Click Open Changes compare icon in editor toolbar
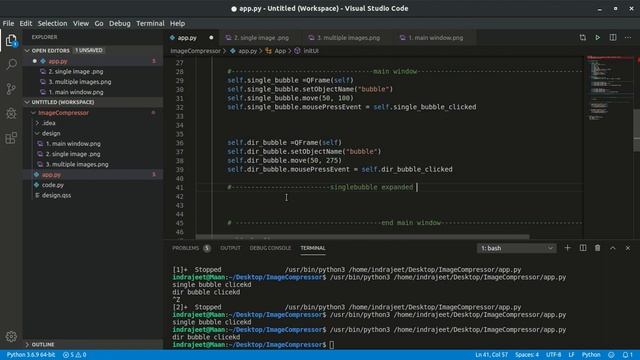The image size is (640, 360). click(x=582, y=38)
